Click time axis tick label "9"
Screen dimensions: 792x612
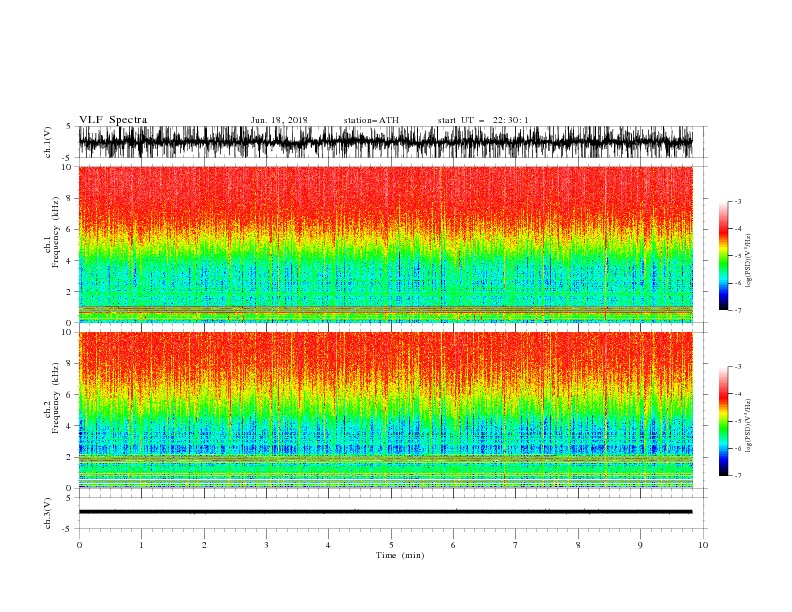point(640,545)
